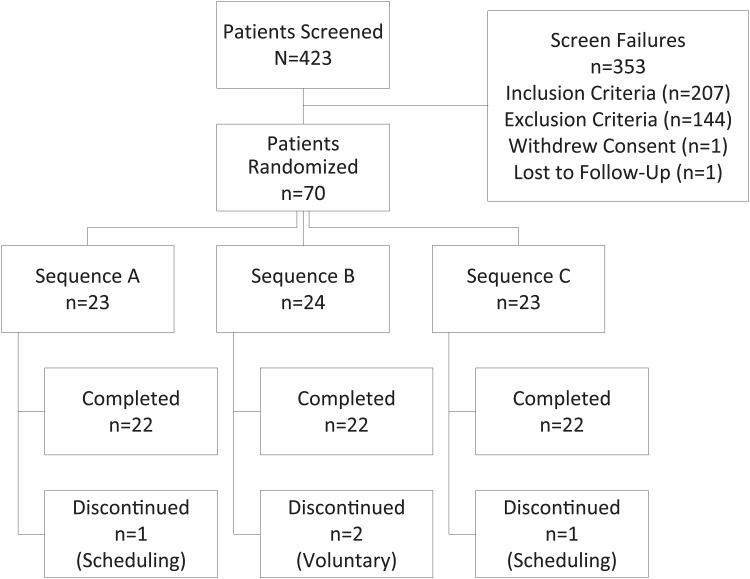Click the Patients Randomized box
The width and height of the screenshot is (750, 579).
pyautogui.click(x=303, y=167)
